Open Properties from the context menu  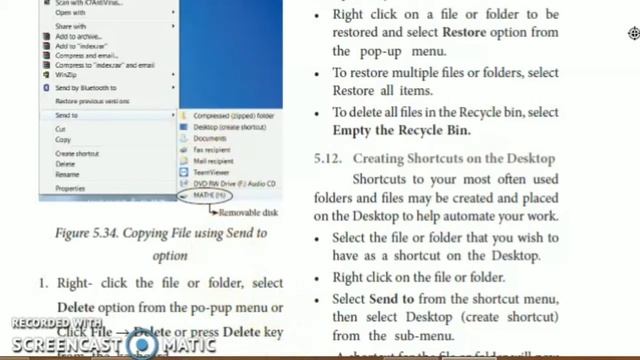(x=70, y=189)
